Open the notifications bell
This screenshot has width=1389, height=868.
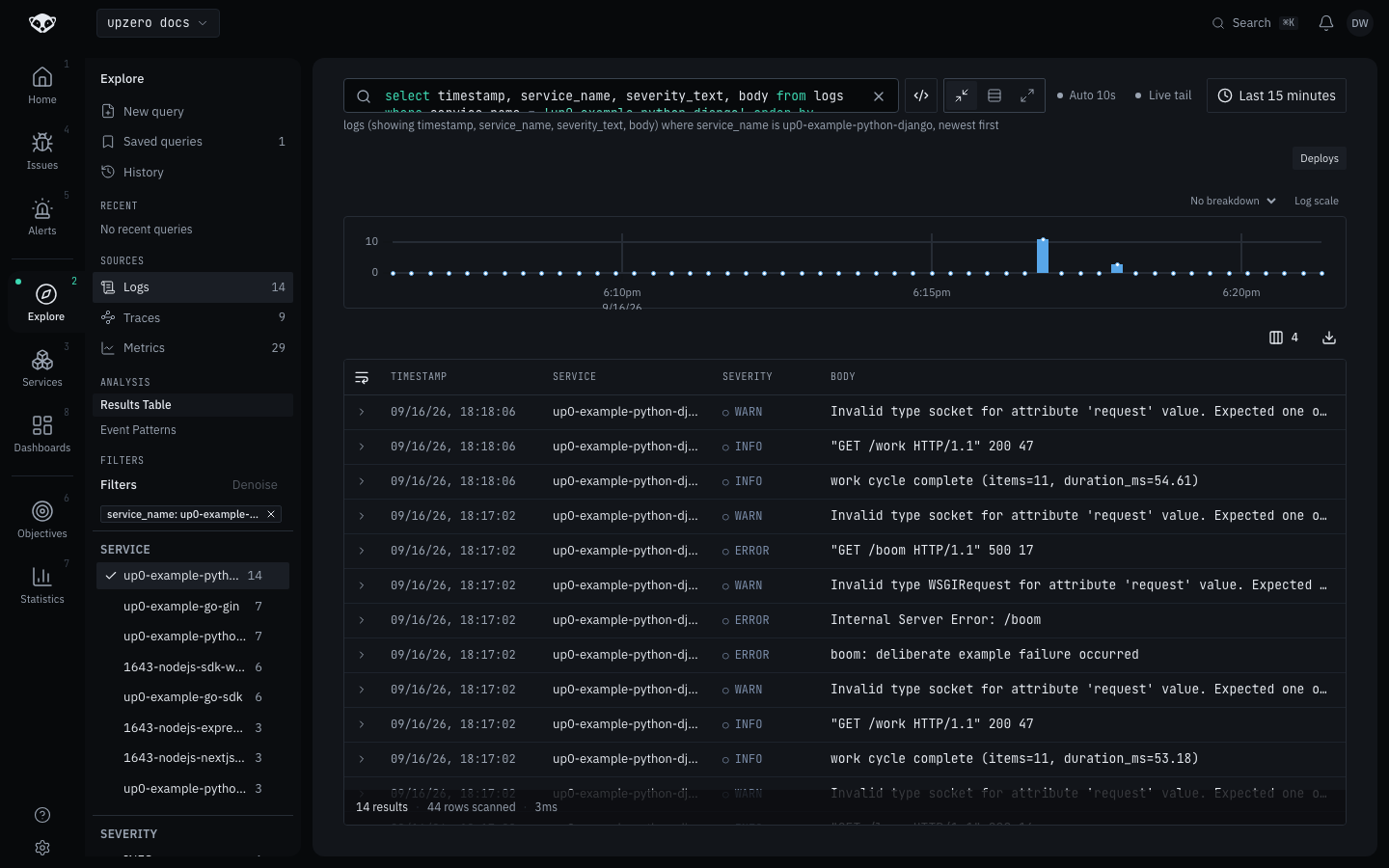tap(1326, 23)
